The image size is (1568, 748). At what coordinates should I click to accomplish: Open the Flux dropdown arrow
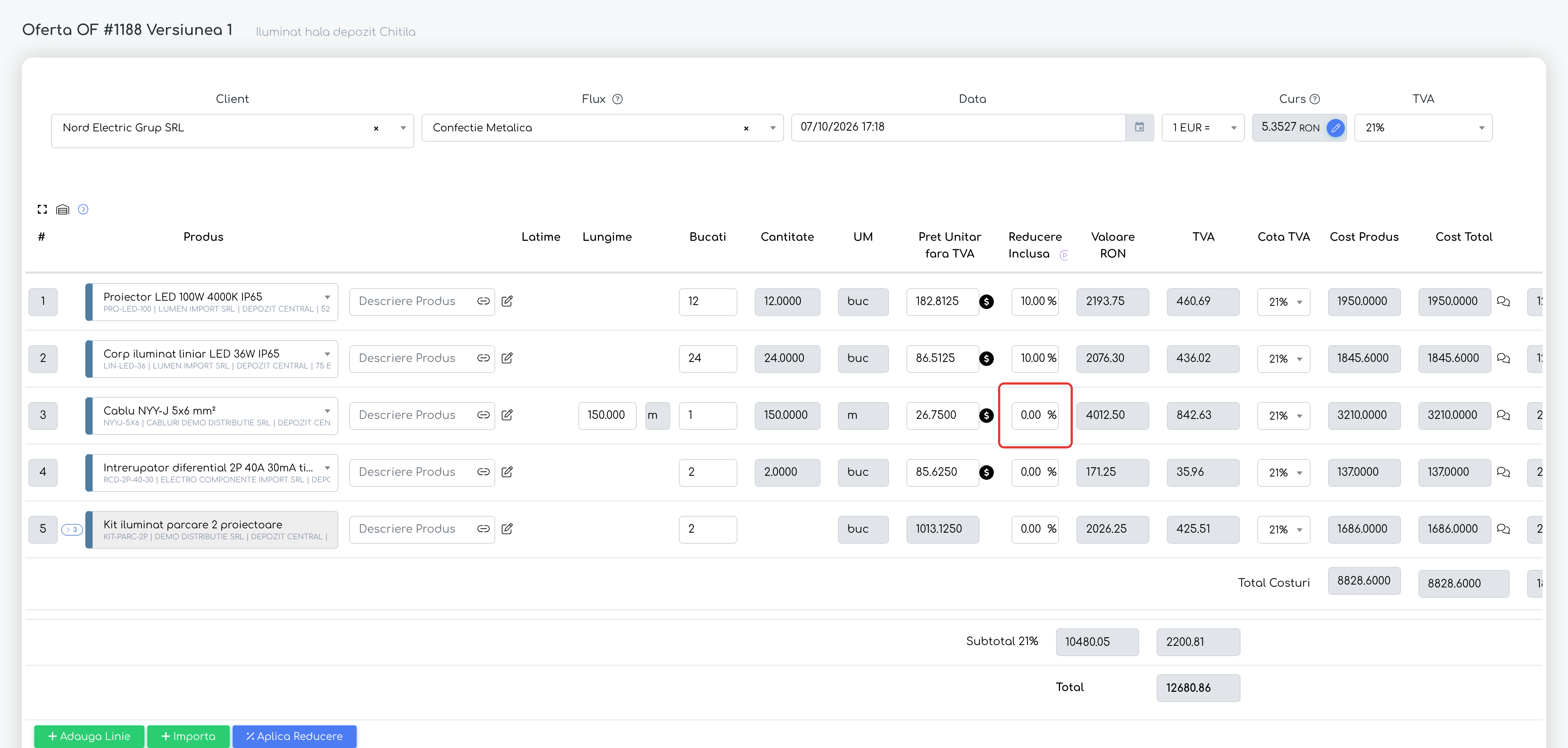click(773, 128)
